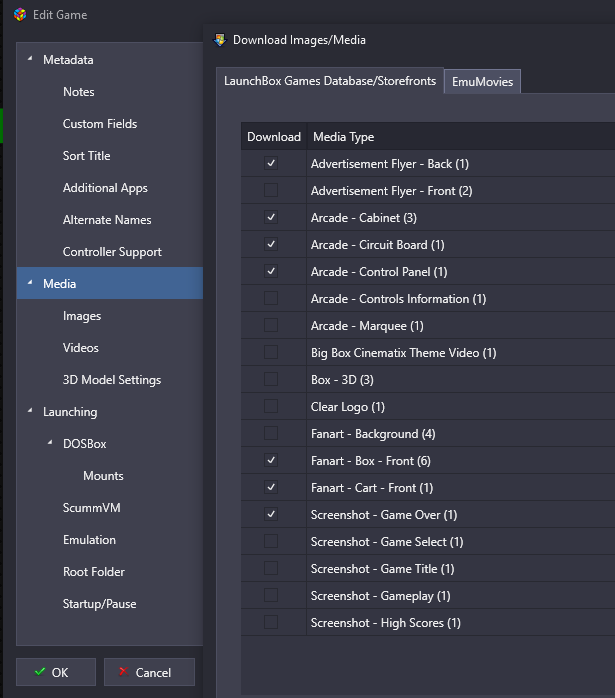This screenshot has height=698, width=615.
Task: Cancel the Edit Game dialog
Action: coord(150,672)
